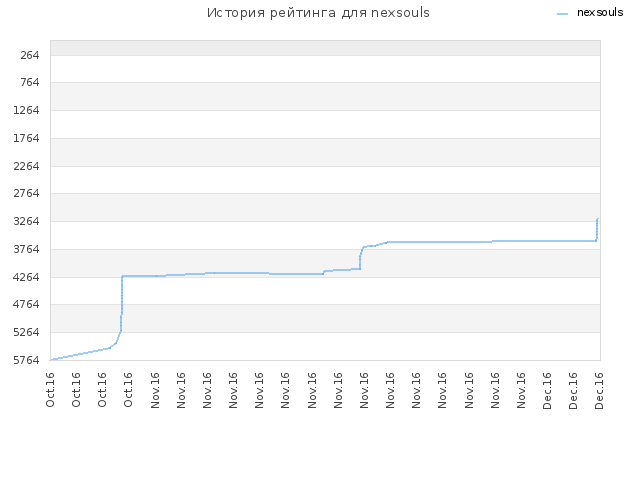Screen dimensions: 640x480
Task: Click the 5764 y-axis label
Action: [x=27, y=360]
